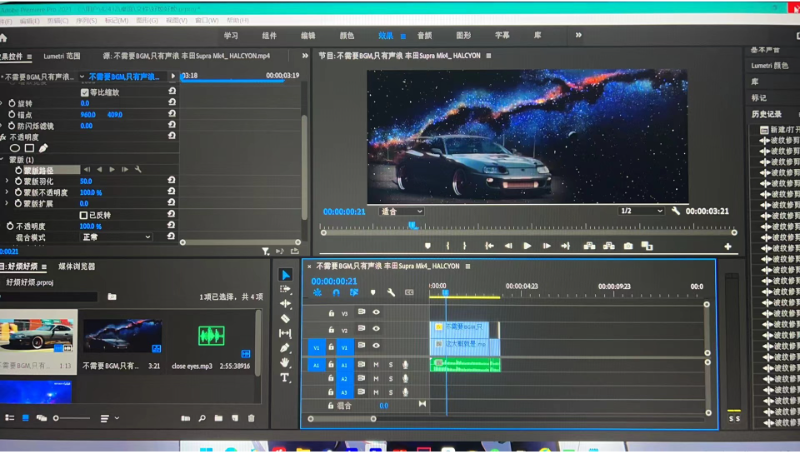Delete the selected item with the trash icon
Screen dimensions: 800x453
tap(251, 417)
